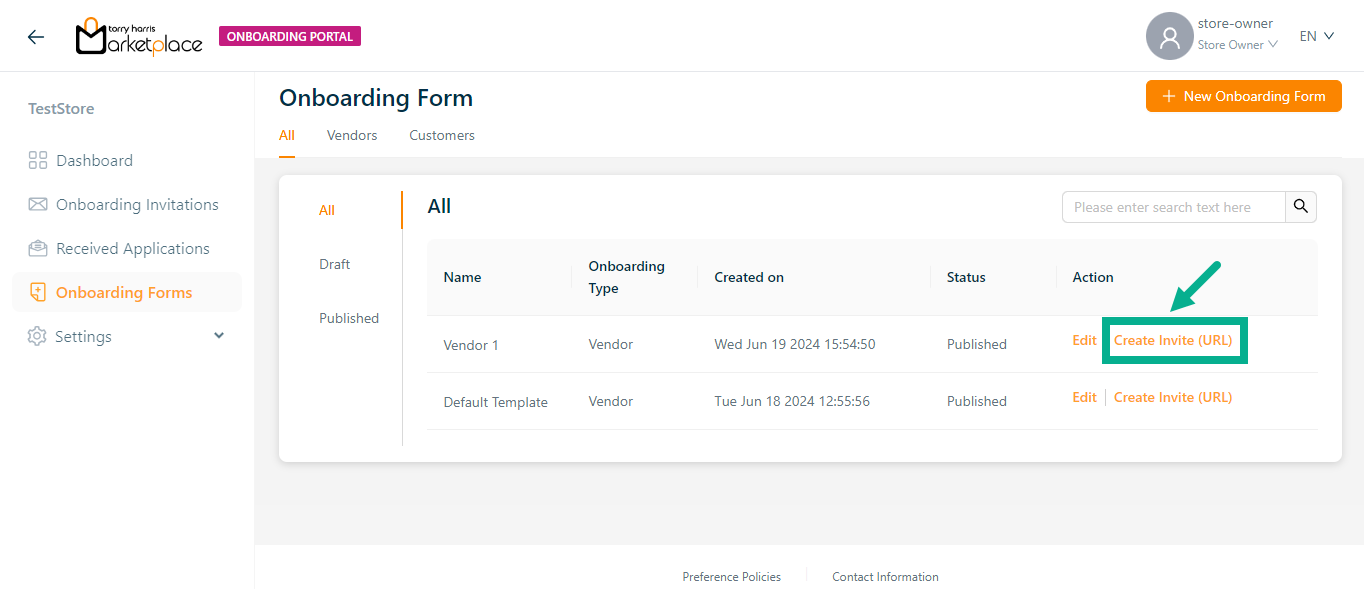Click Create Invite (URL) for Vendor 1

1173,341
